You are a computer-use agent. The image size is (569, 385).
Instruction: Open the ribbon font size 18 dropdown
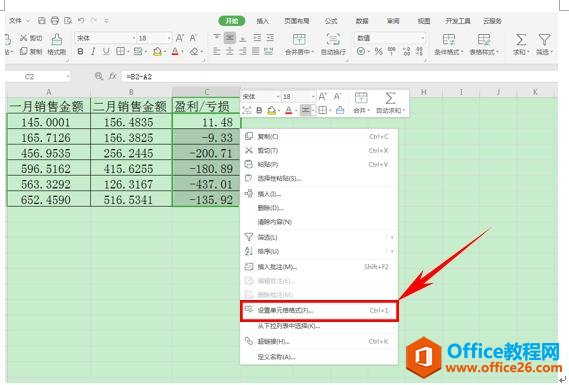(169, 38)
